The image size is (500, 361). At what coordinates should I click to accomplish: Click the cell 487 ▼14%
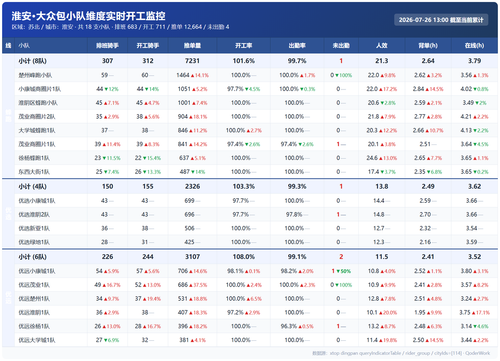click(x=192, y=172)
